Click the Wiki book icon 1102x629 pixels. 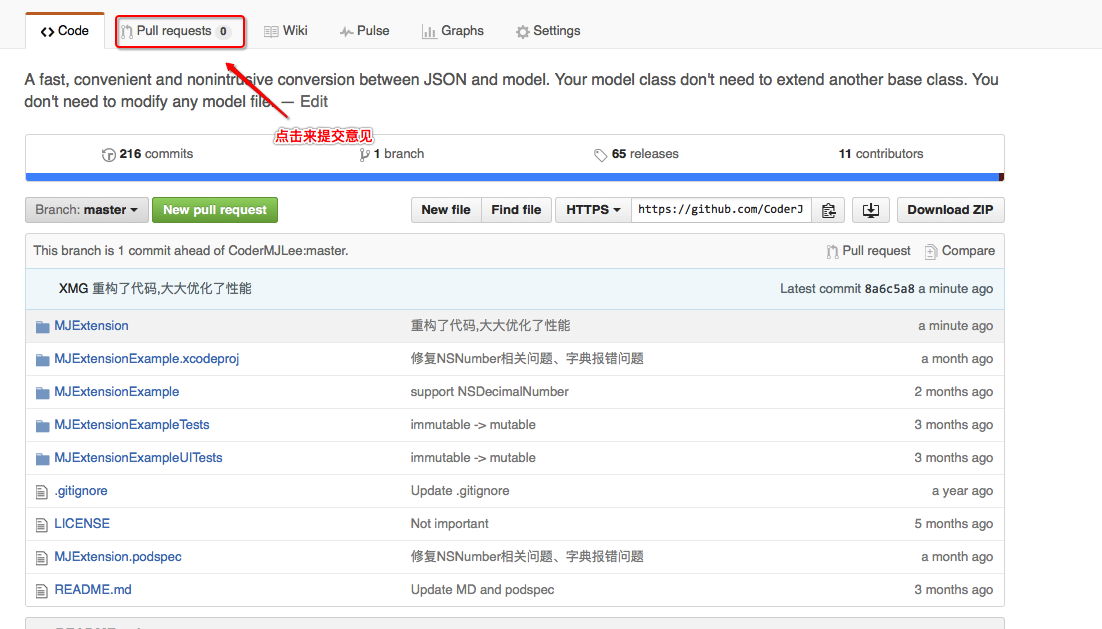pyautogui.click(x=271, y=32)
